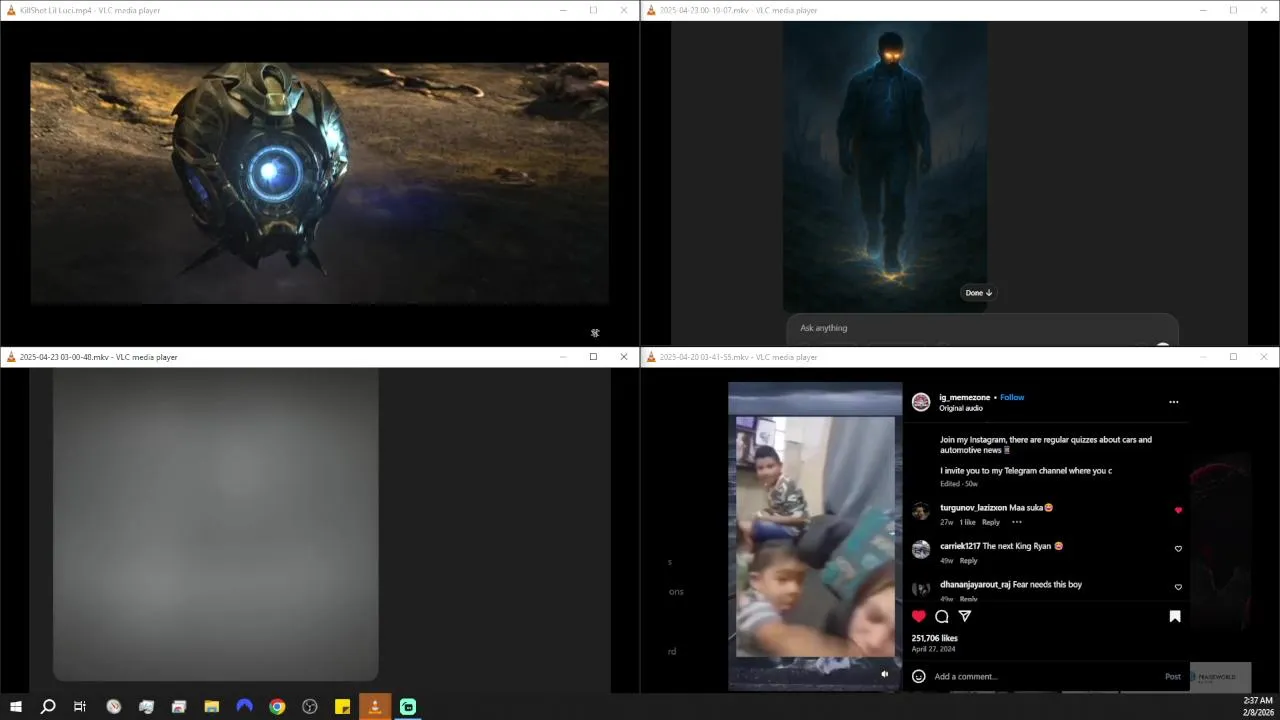
Task: Open OBS Studio from the taskbar
Action: click(310, 707)
